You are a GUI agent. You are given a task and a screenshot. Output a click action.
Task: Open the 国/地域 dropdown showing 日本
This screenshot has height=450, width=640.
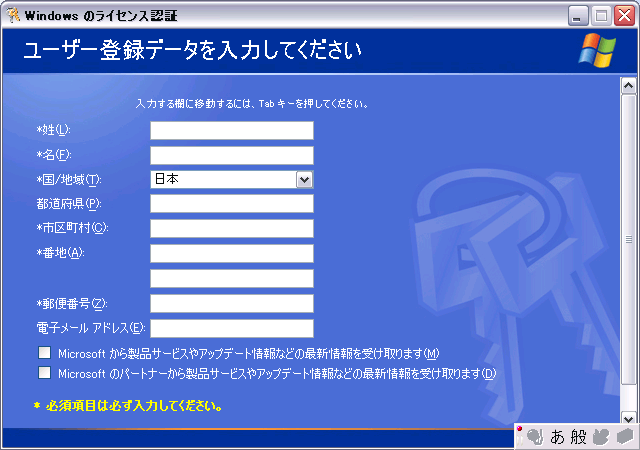tap(304, 179)
